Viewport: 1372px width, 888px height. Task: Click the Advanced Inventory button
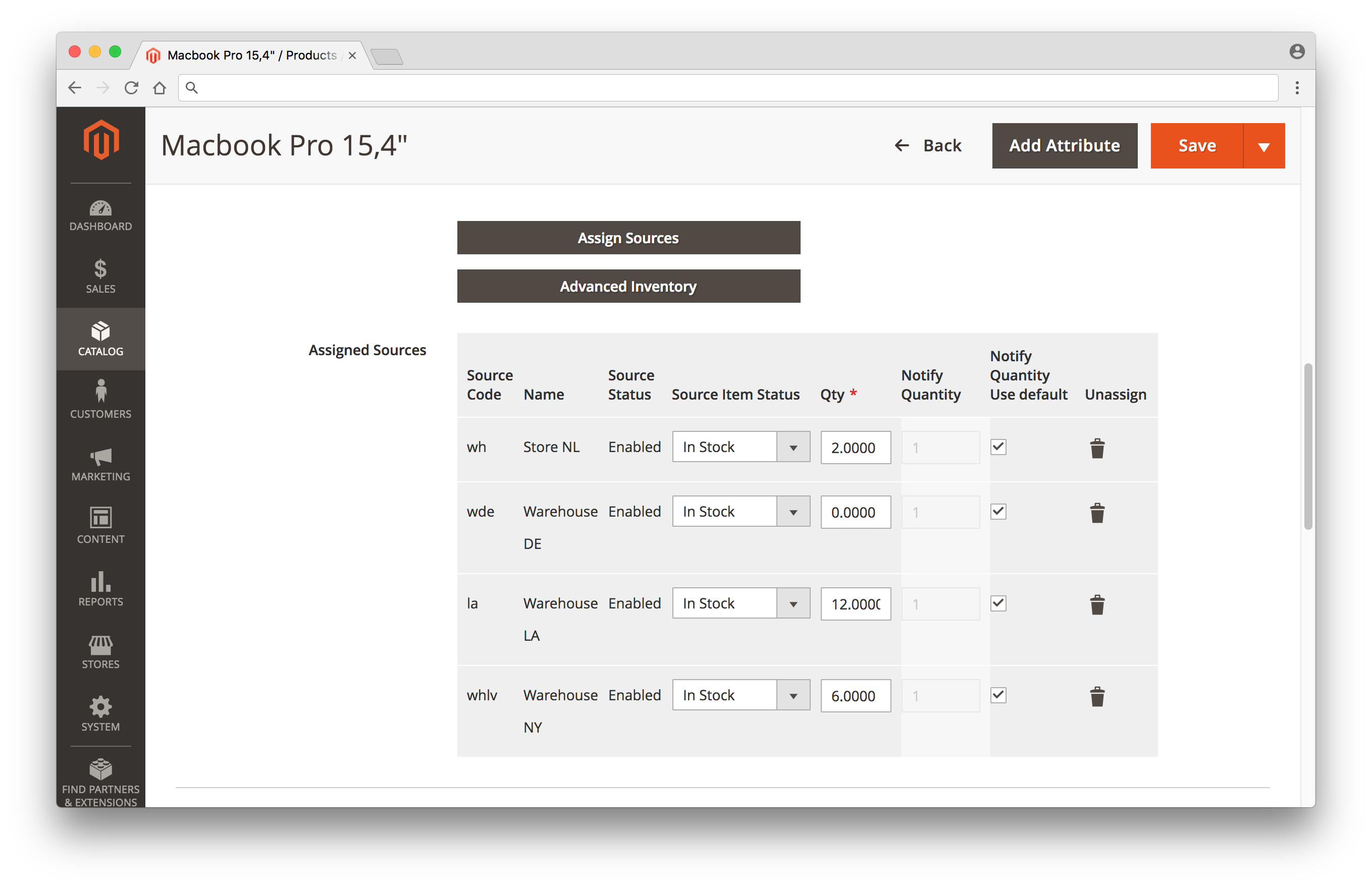628,287
